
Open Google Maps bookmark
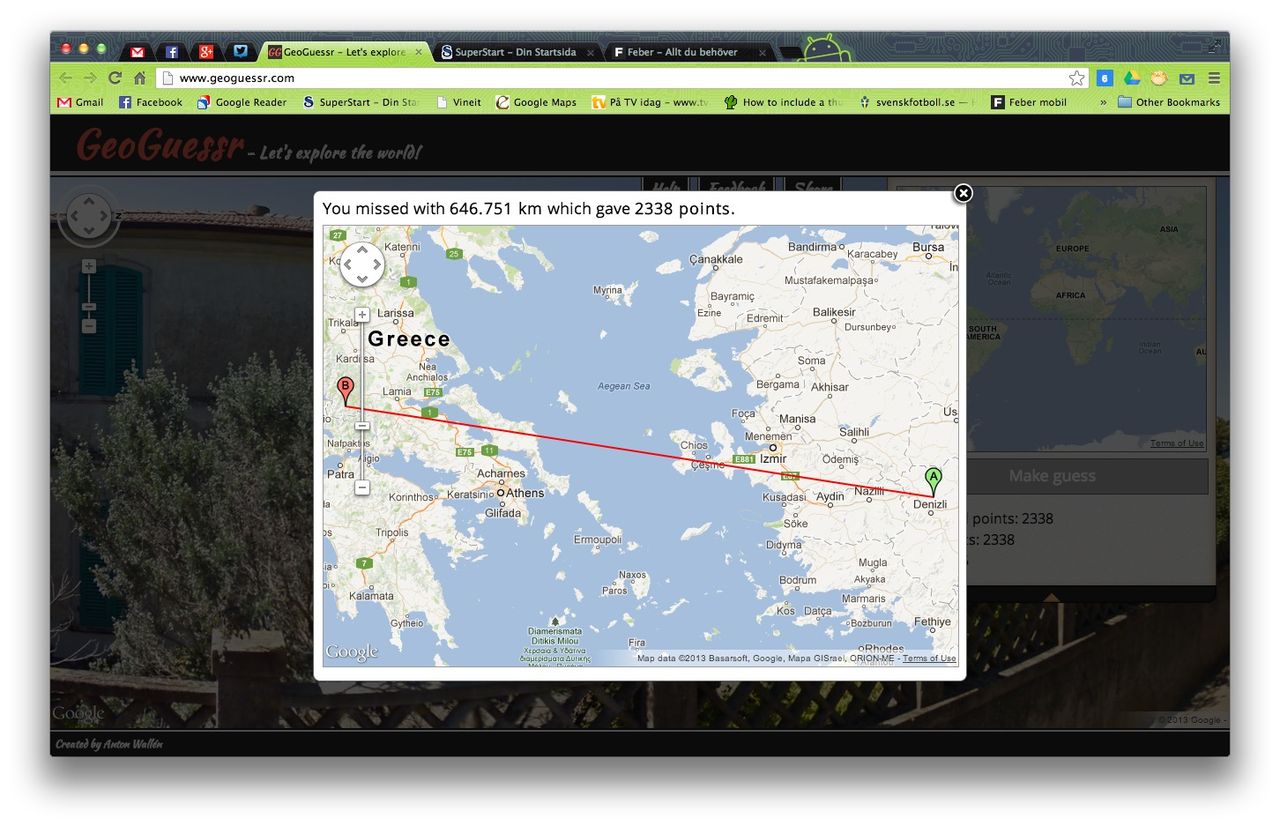coord(537,102)
